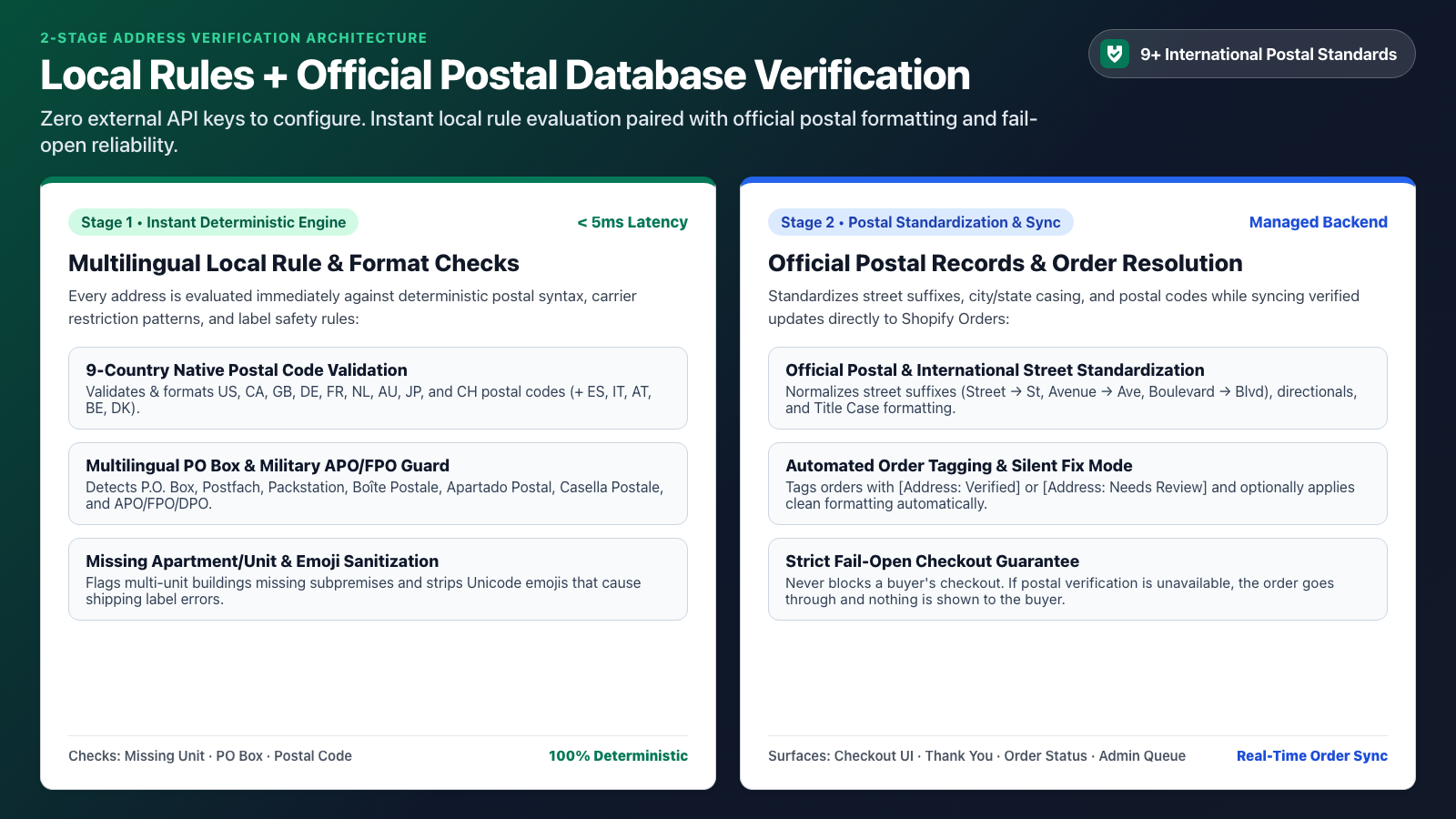Viewport: 1456px width, 819px height.
Task: Select the Stage 2 Postal Standardization & Sync pill
Action: click(921, 222)
